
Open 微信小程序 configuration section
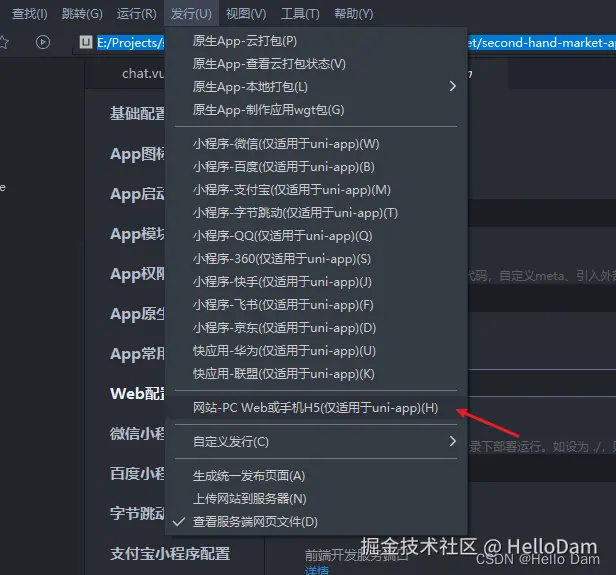coord(137,434)
